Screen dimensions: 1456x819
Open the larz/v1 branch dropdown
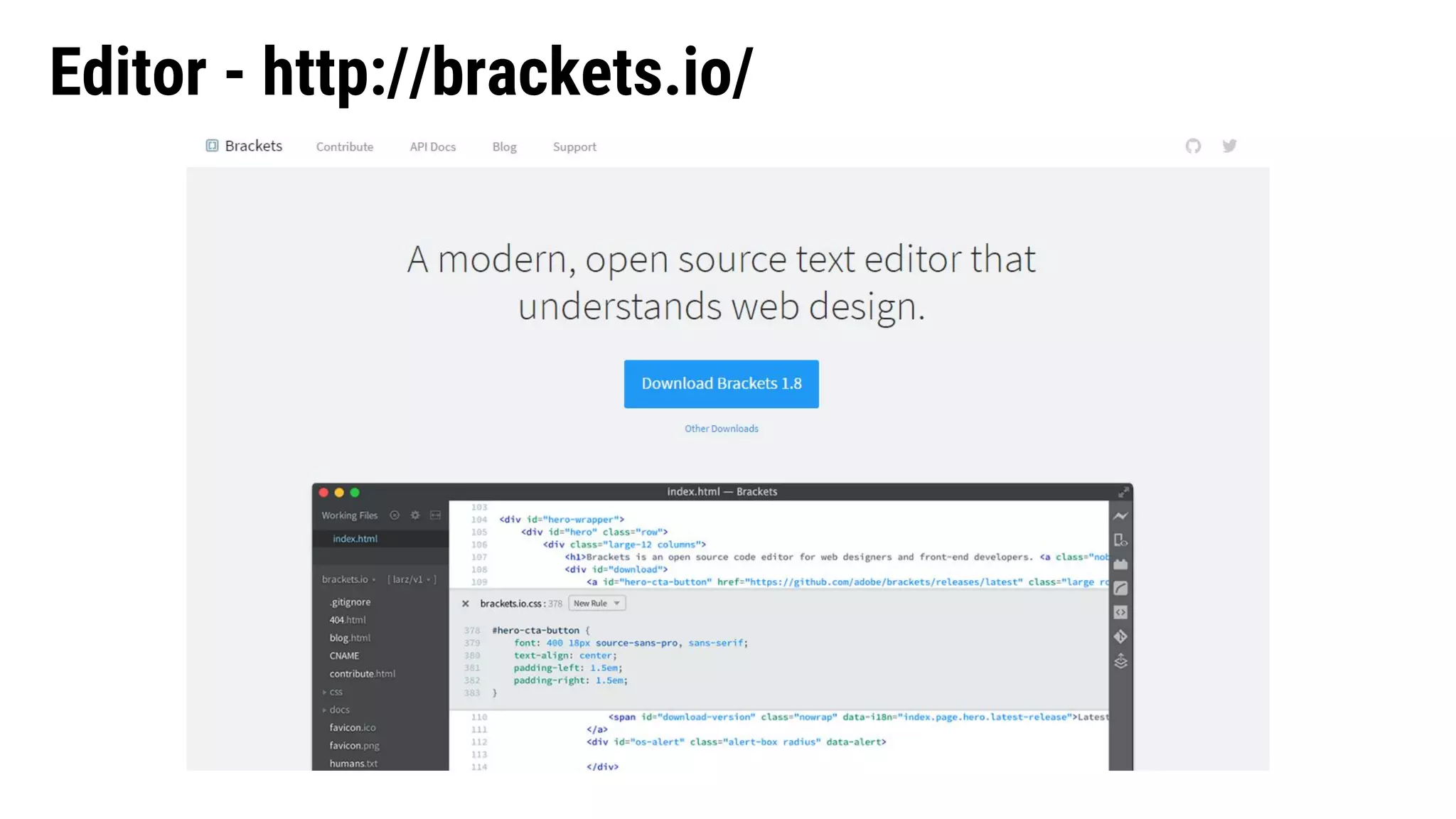coord(412,579)
